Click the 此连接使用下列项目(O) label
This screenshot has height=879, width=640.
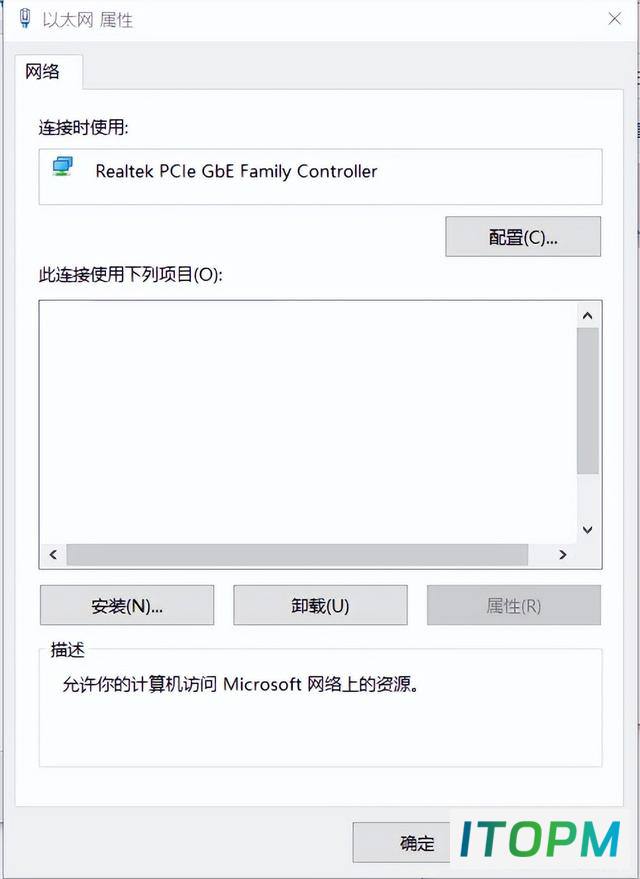click(x=131, y=275)
